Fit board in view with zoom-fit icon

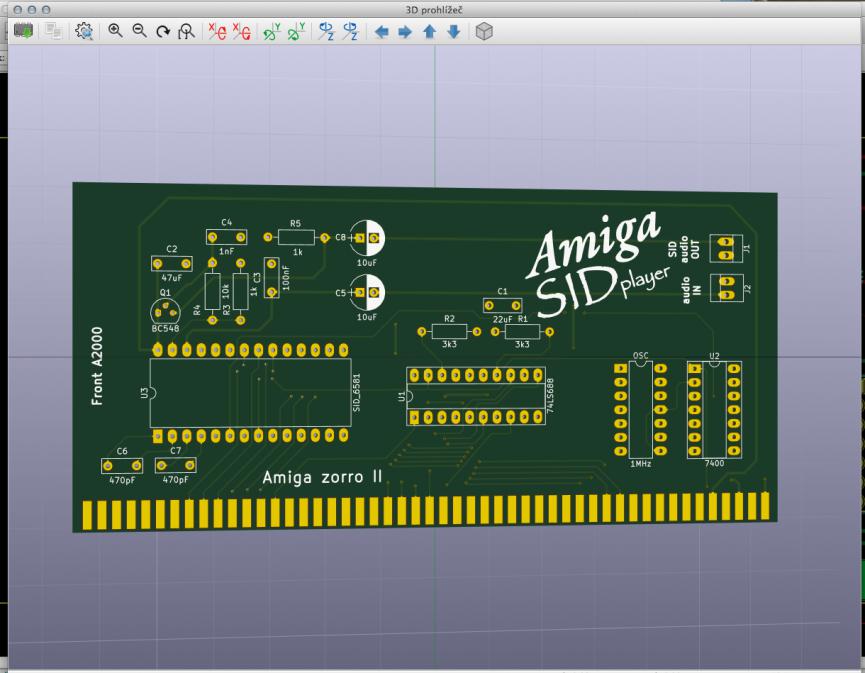[185, 32]
